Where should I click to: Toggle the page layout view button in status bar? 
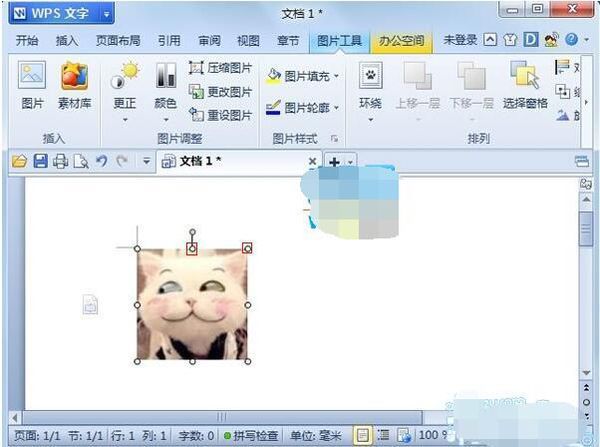[363, 435]
